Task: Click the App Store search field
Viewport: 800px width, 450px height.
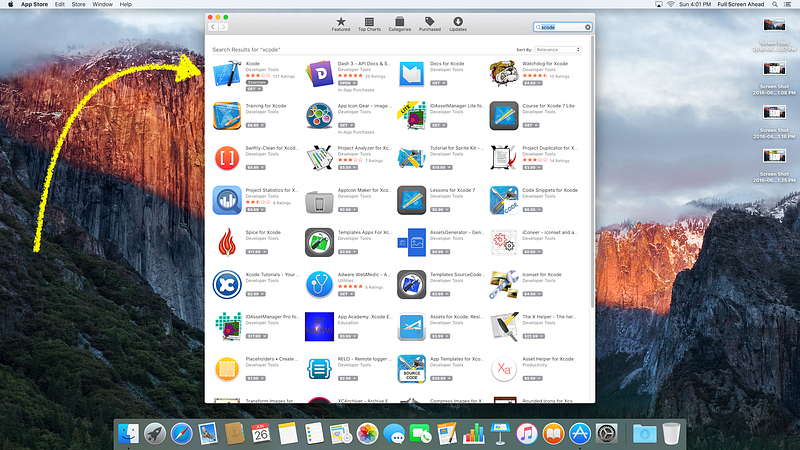Action: (562, 27)
